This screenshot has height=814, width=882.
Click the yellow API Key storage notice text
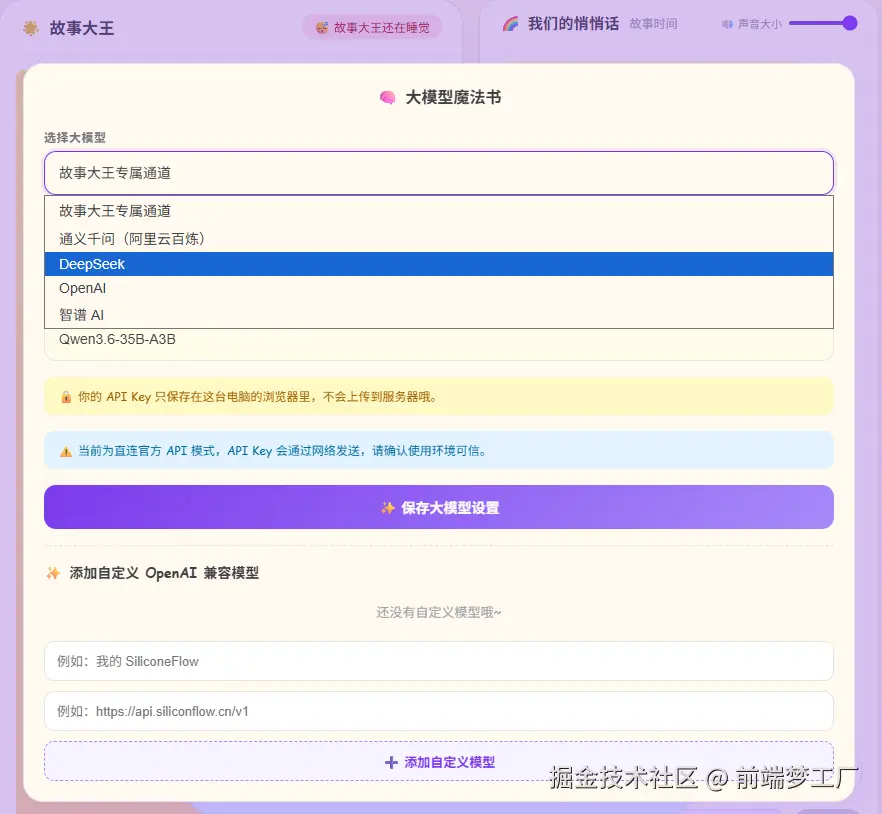click(258, 397)
